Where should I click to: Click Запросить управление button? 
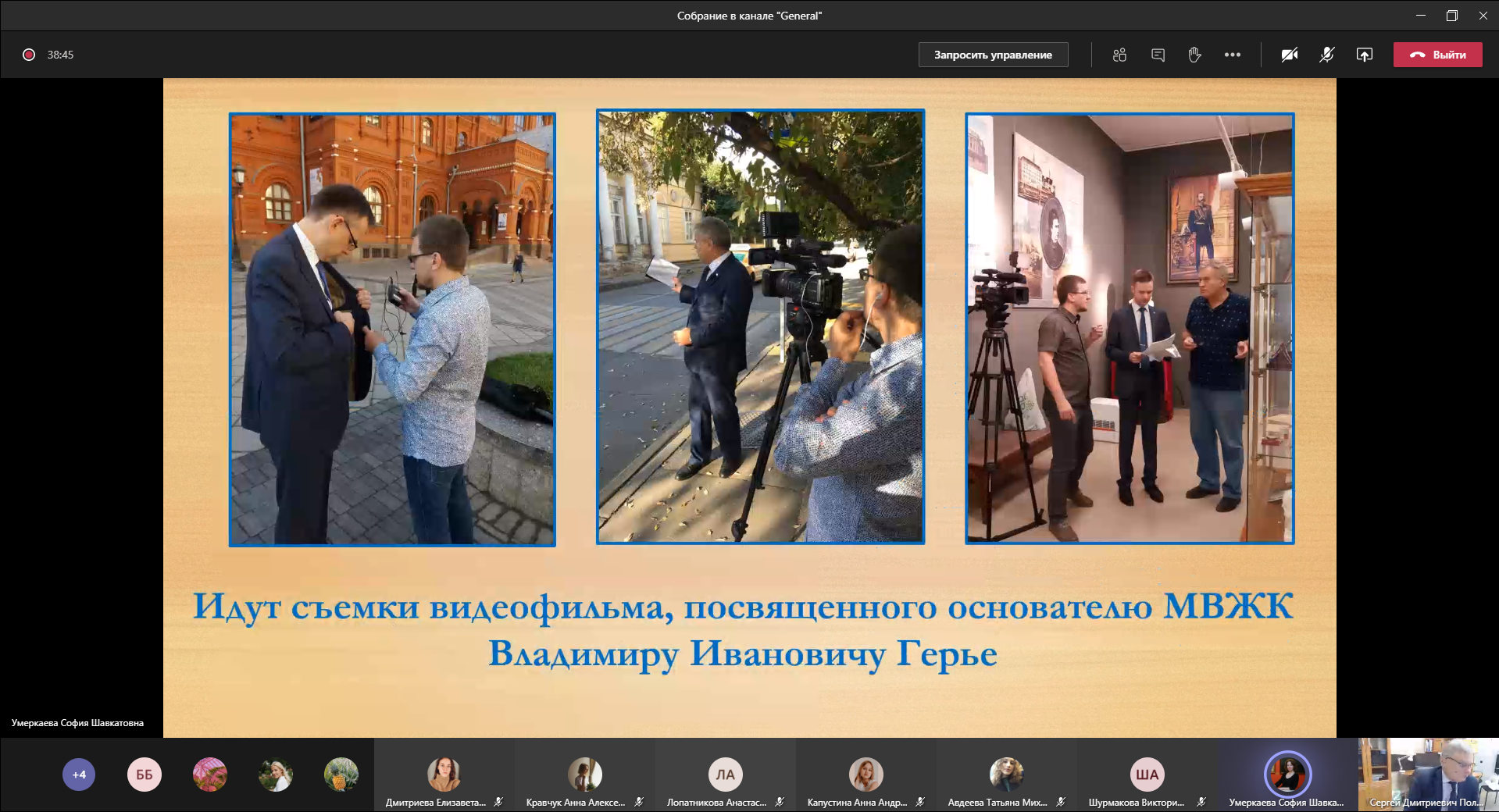tap(993, 55)
